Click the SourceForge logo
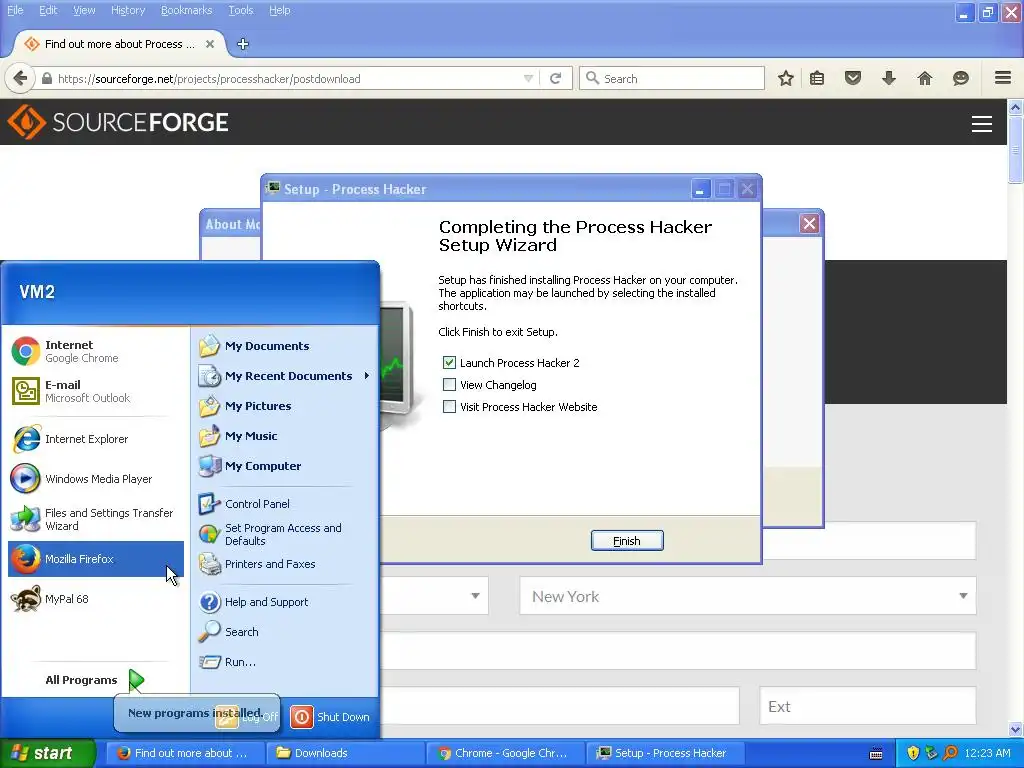 pyautogui.click(x=118, y=122)
